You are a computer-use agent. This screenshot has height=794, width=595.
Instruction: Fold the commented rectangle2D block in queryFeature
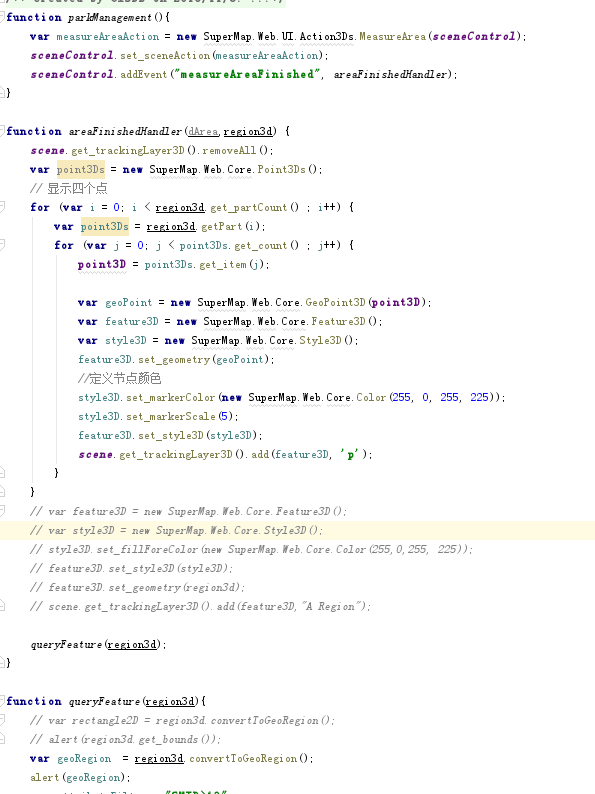(x=2, y=720)
